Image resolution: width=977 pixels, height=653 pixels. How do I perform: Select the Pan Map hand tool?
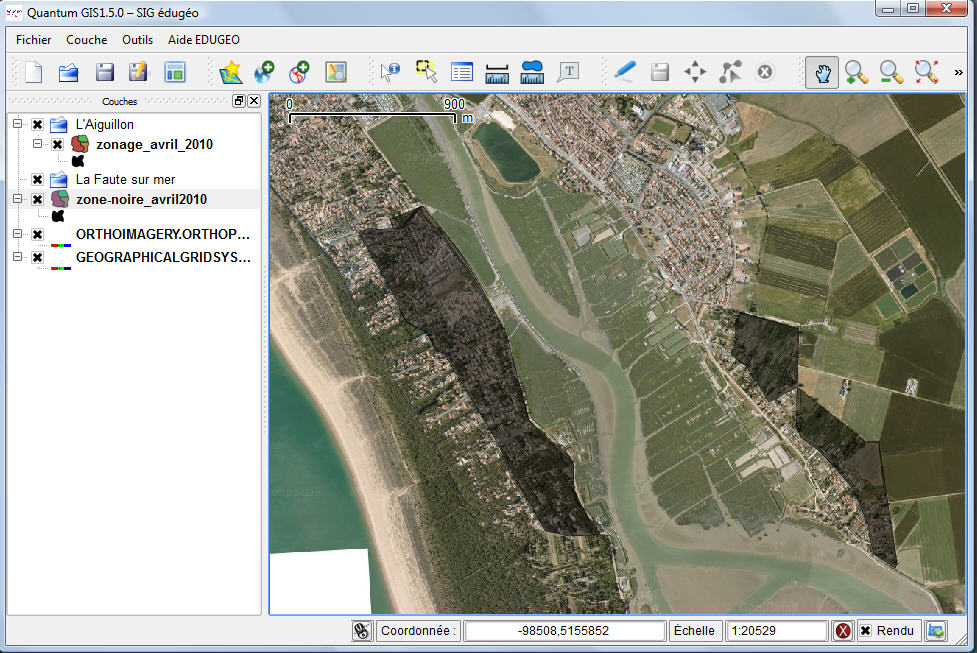click(x=822, y=72)
